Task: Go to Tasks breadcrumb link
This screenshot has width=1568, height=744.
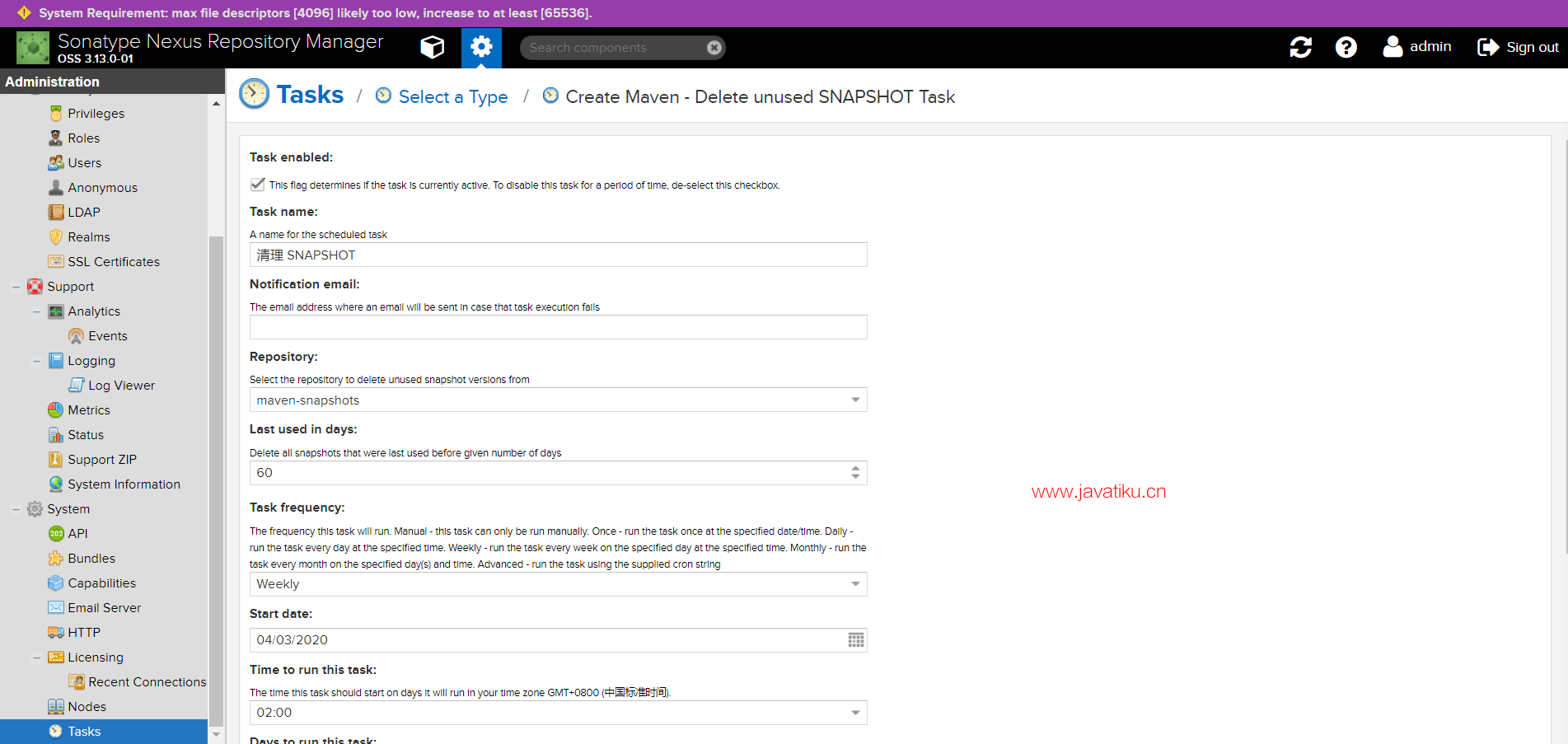Action: click(310, 95)
